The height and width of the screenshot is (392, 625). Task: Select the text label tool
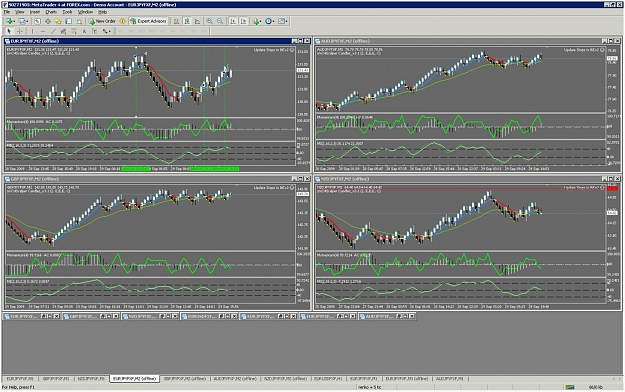point(95,31)
